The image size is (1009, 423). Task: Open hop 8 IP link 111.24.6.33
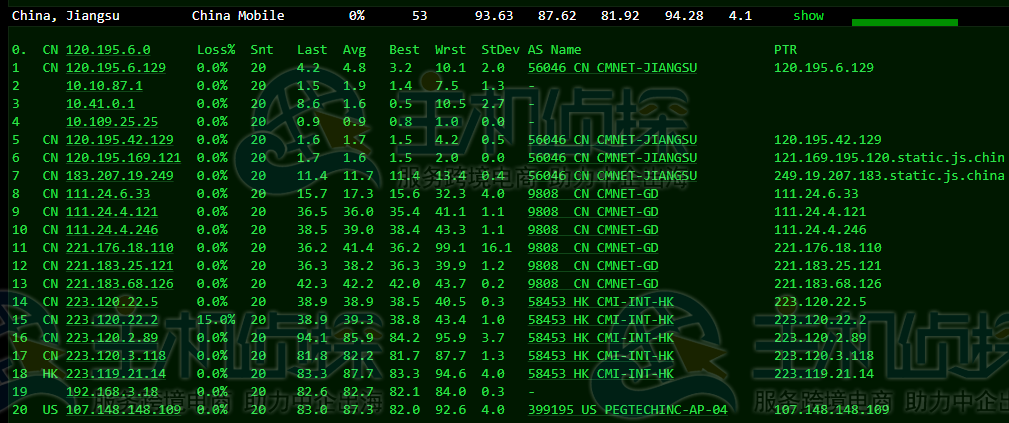coord(108,194)
